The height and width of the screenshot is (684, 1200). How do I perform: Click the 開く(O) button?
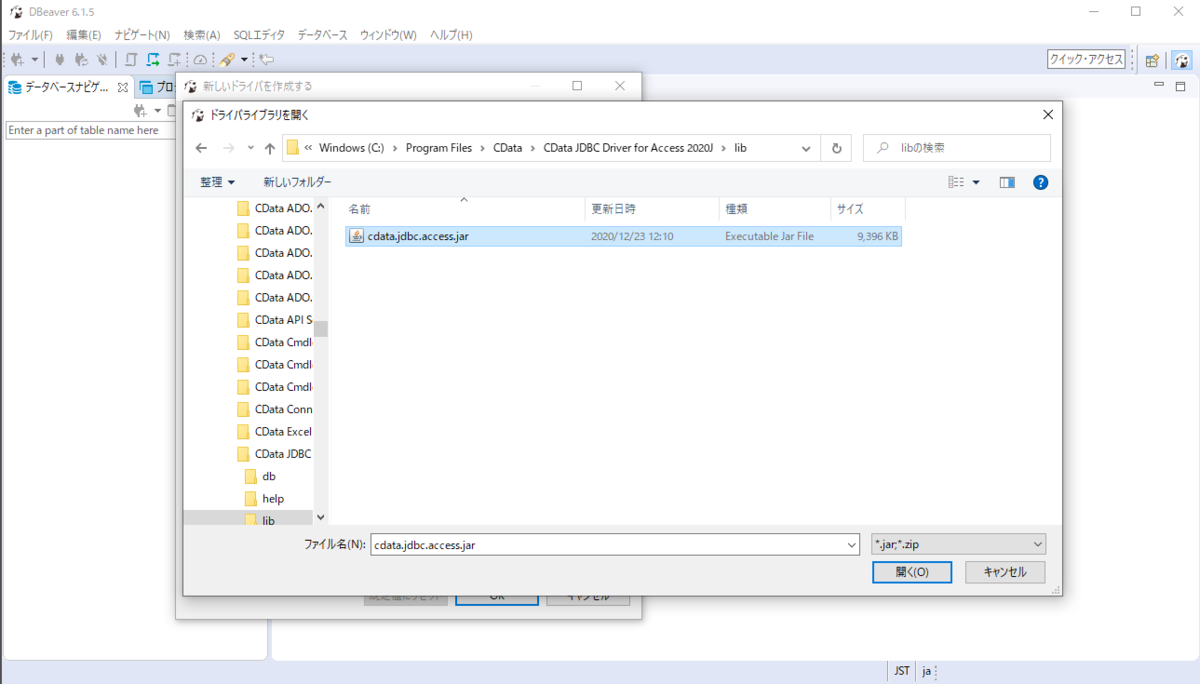[911, 571]
